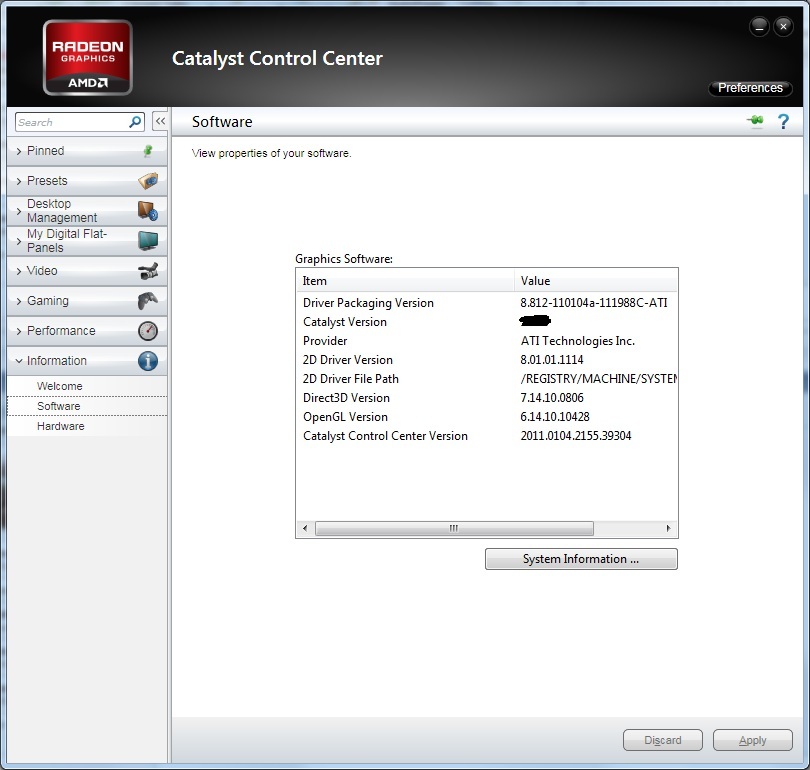Viewport: 810px width, 770px height.
Task: Click the System Information button
Action: coord(581,559)
